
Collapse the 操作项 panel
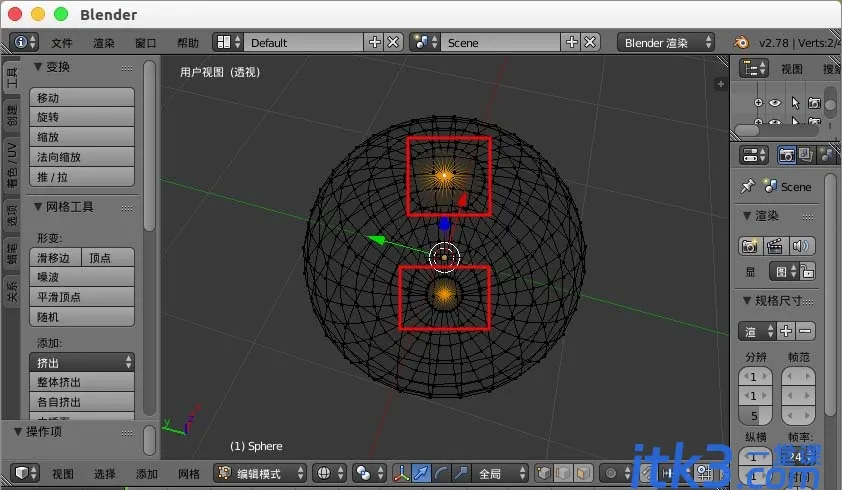pos(18,431)
